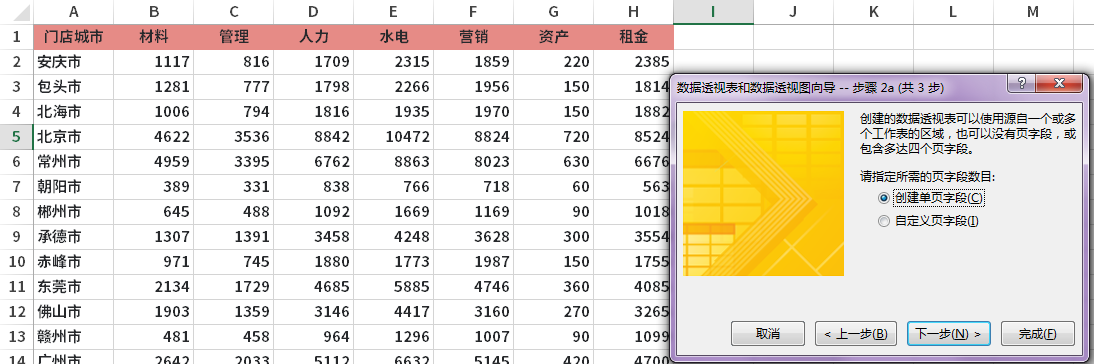Image resolution: width=1094 pixels, height=364 pixels.
Task: Select the cell 安庆市
Action: [x=74, y=62]
